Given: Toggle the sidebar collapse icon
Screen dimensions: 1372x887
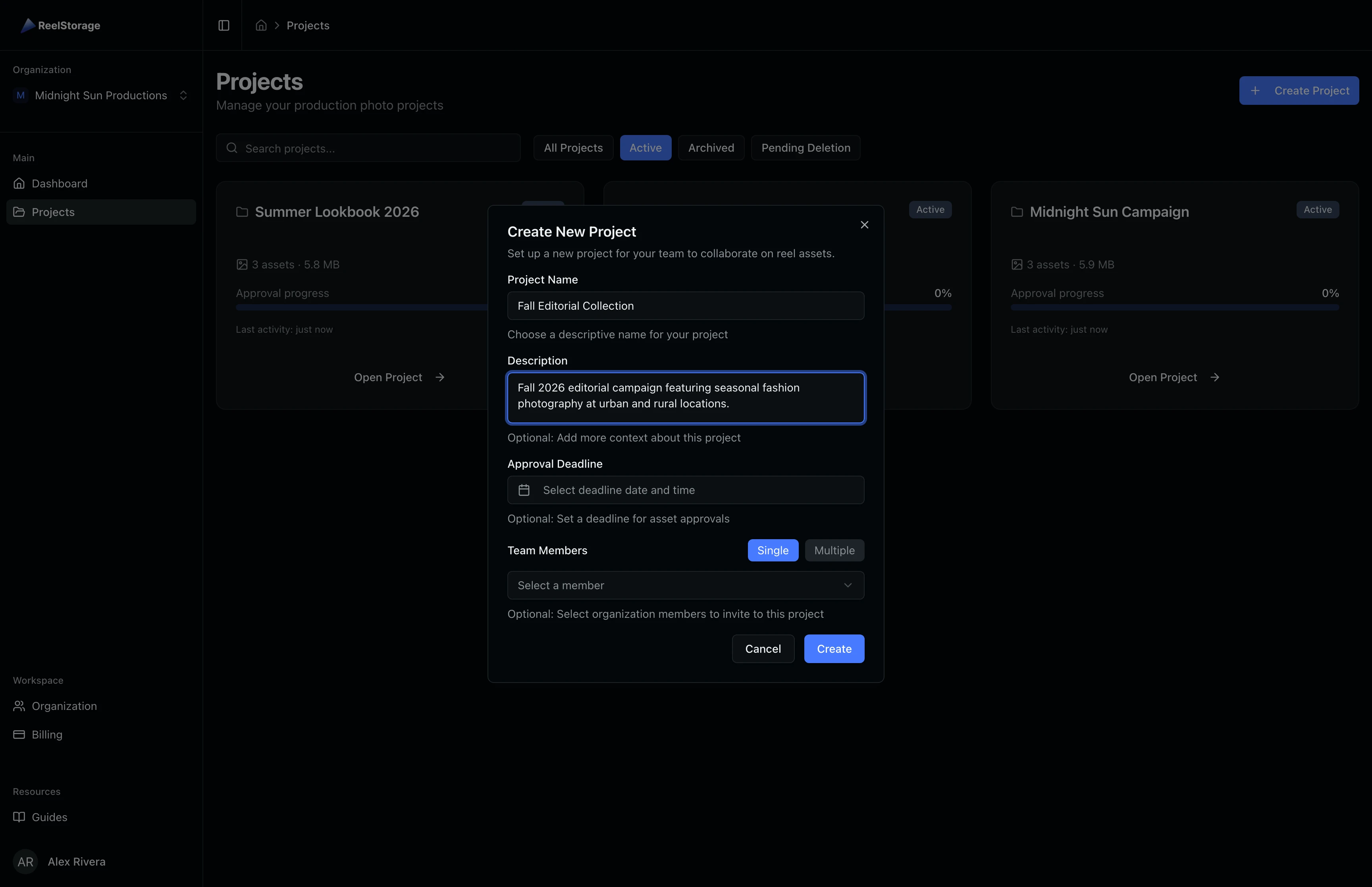Looking at the screenshot, I should [224, 25].
